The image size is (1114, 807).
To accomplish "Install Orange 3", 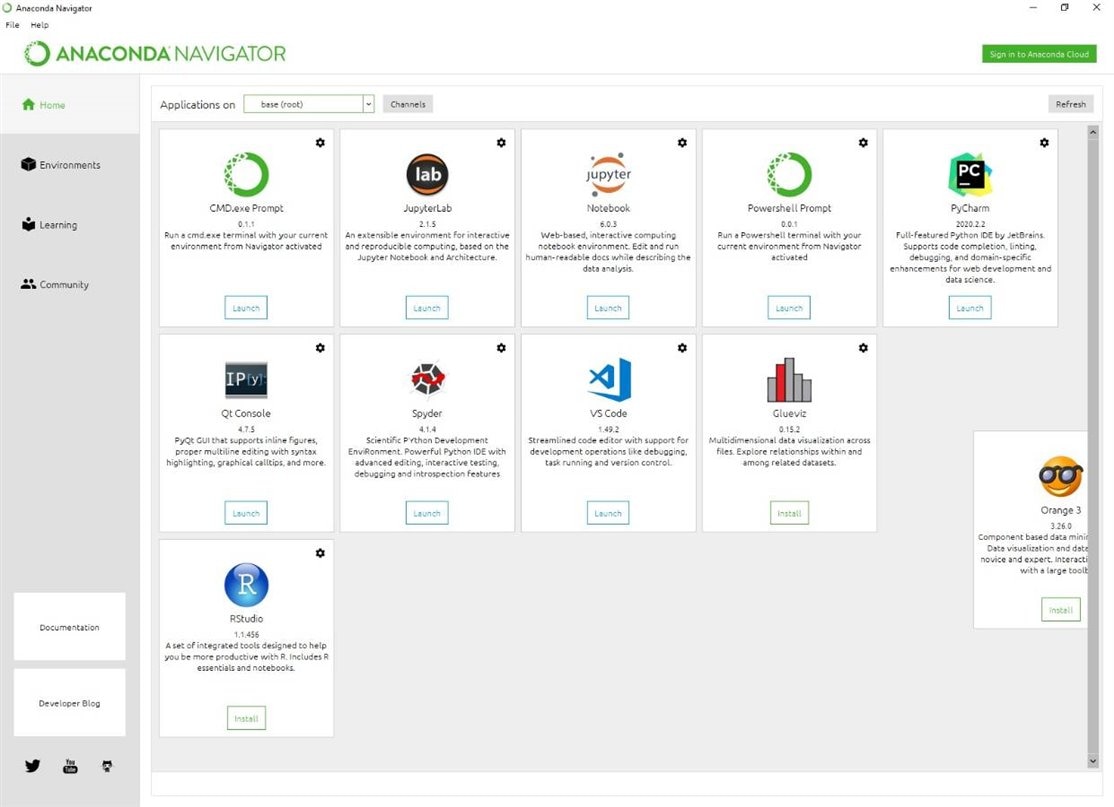I will click(1061, 610).
